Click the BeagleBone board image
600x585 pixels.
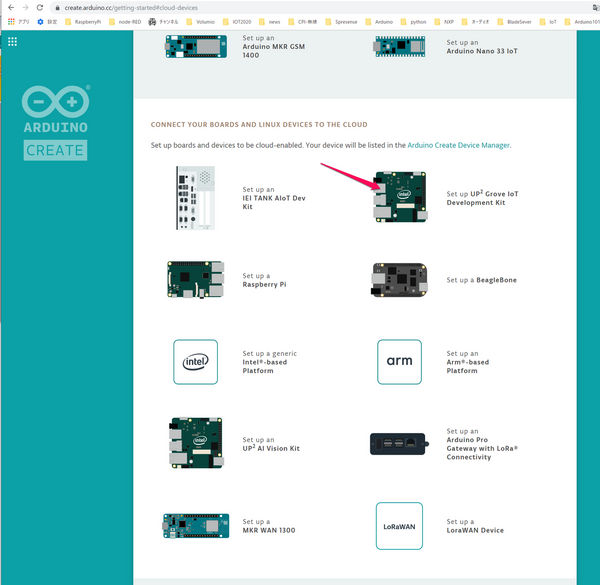click(399, 280)
